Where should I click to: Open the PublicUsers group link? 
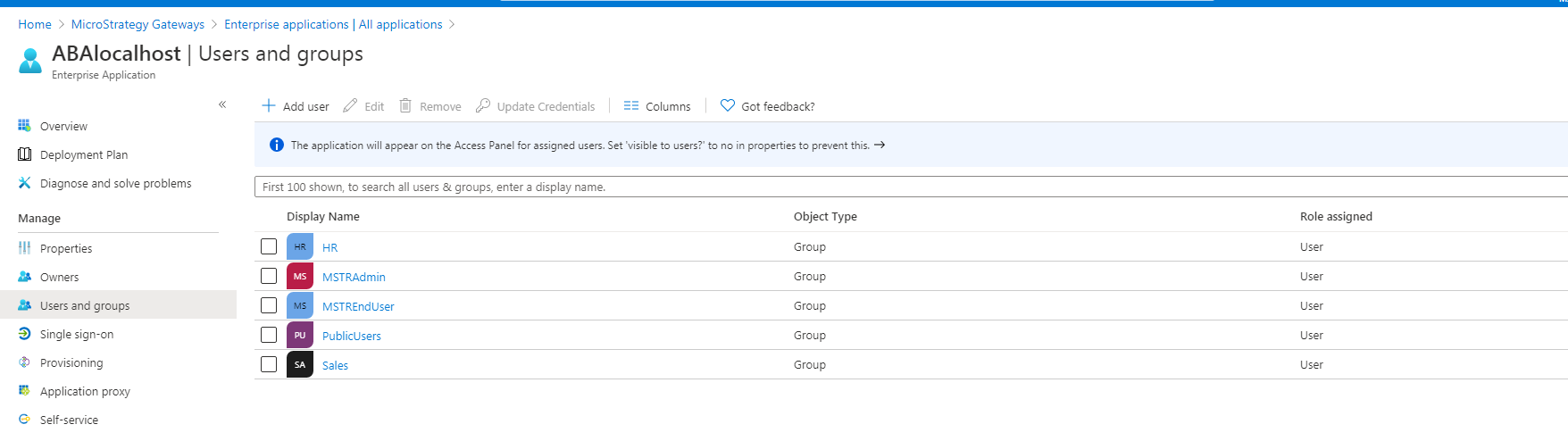click(352, 336)
